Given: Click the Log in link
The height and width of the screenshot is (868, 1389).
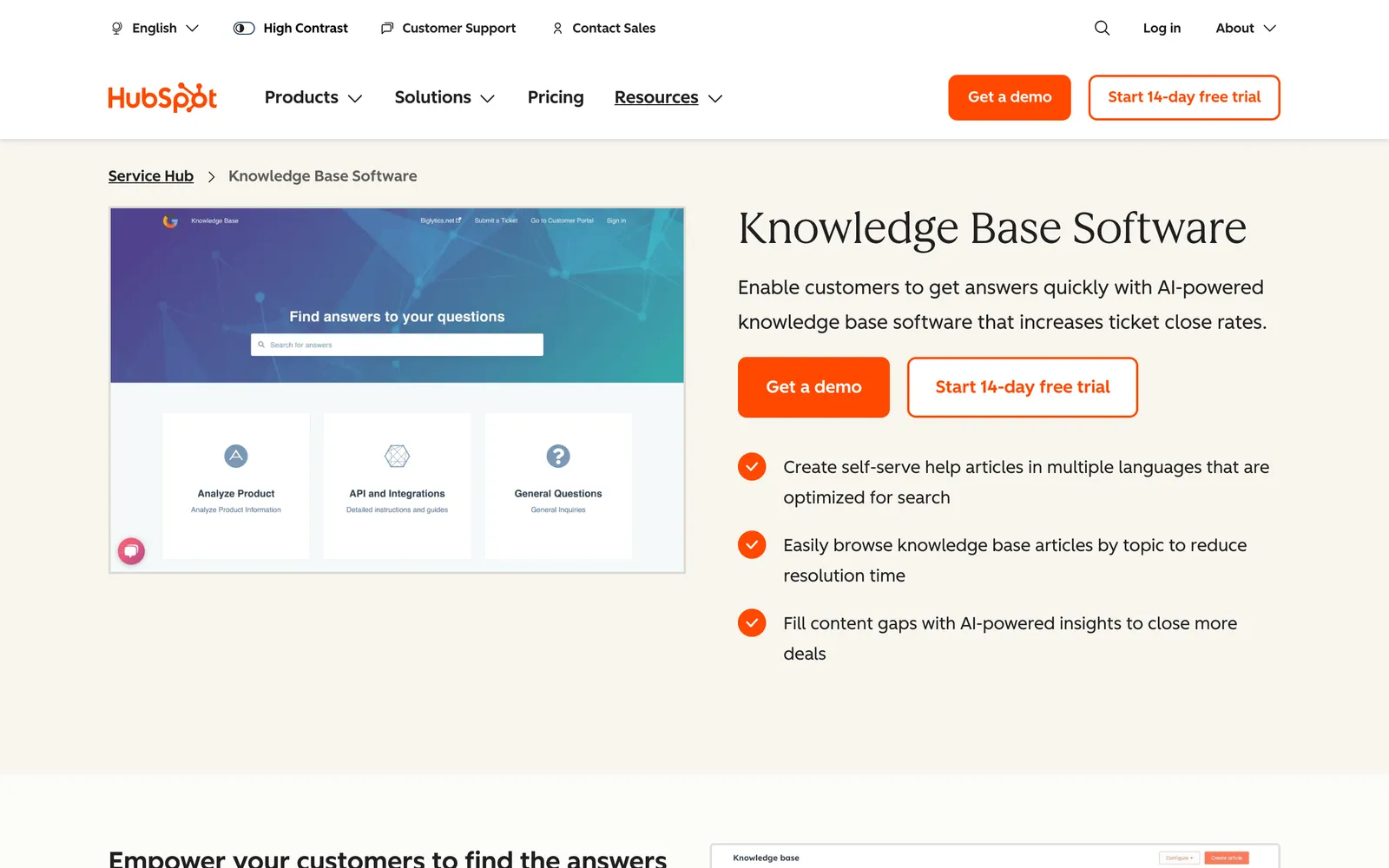Looking at the screenshot, I should pyautogui.click(x=1162, y=28).
